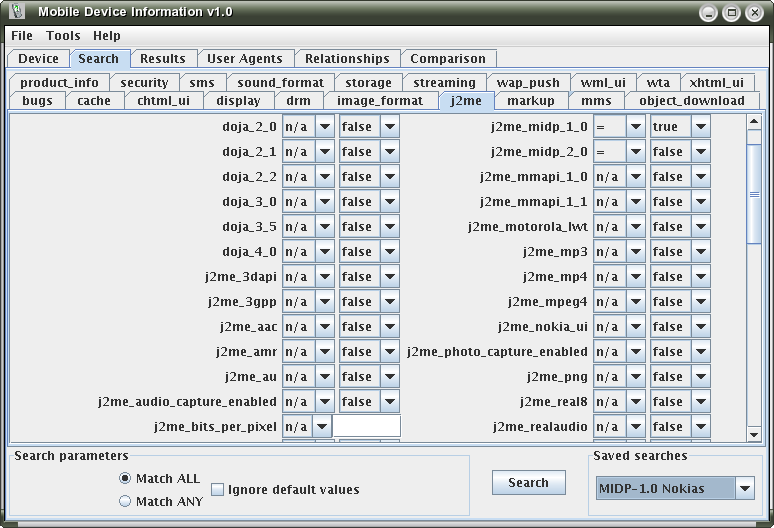This screenshot has width=774, height=528.
Task: Click the j2me_bits_per_pixel value text field
Action: pyautogui.click(x=367, y=427)
